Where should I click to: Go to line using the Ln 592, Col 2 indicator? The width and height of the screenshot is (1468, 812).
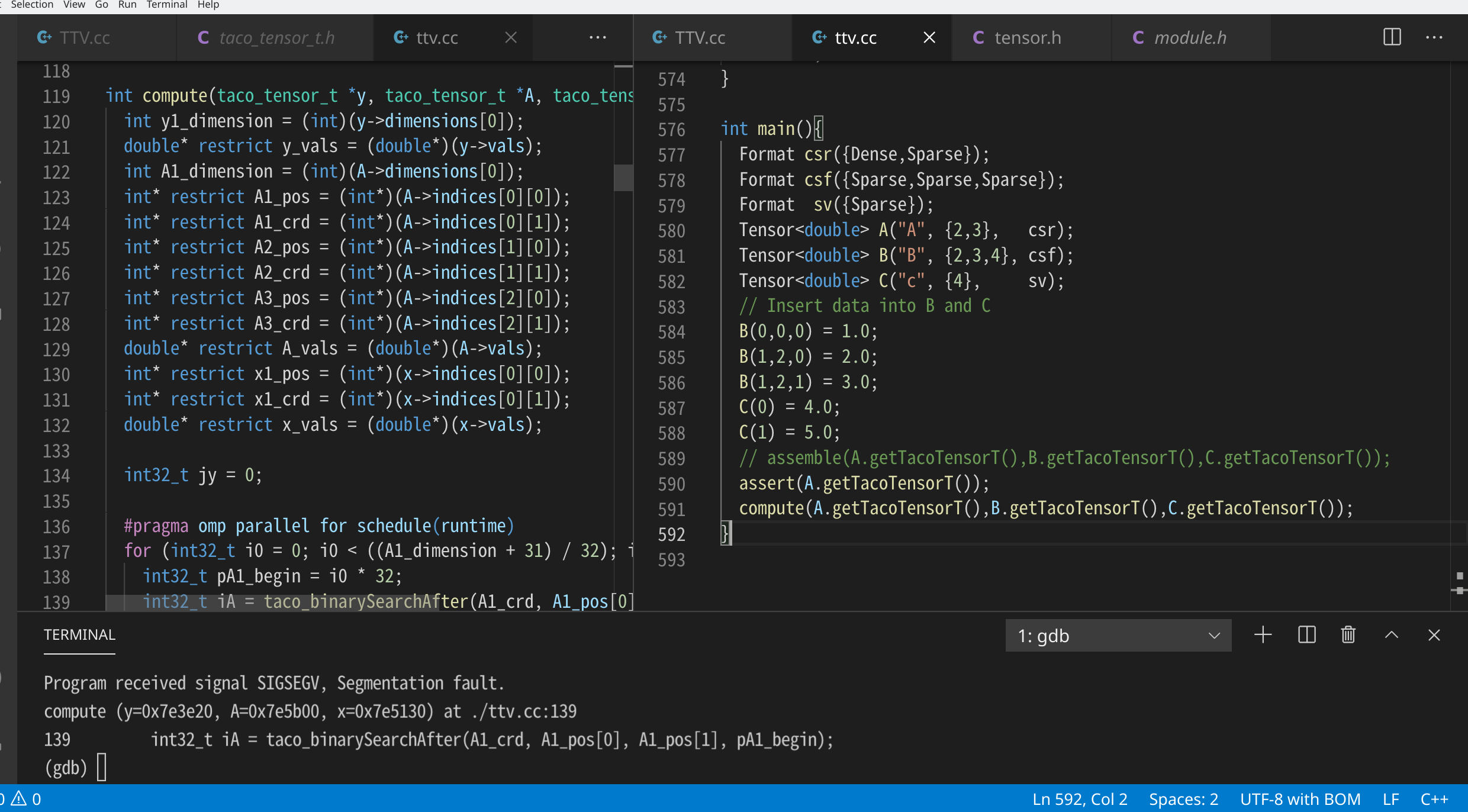[1079, 798]
